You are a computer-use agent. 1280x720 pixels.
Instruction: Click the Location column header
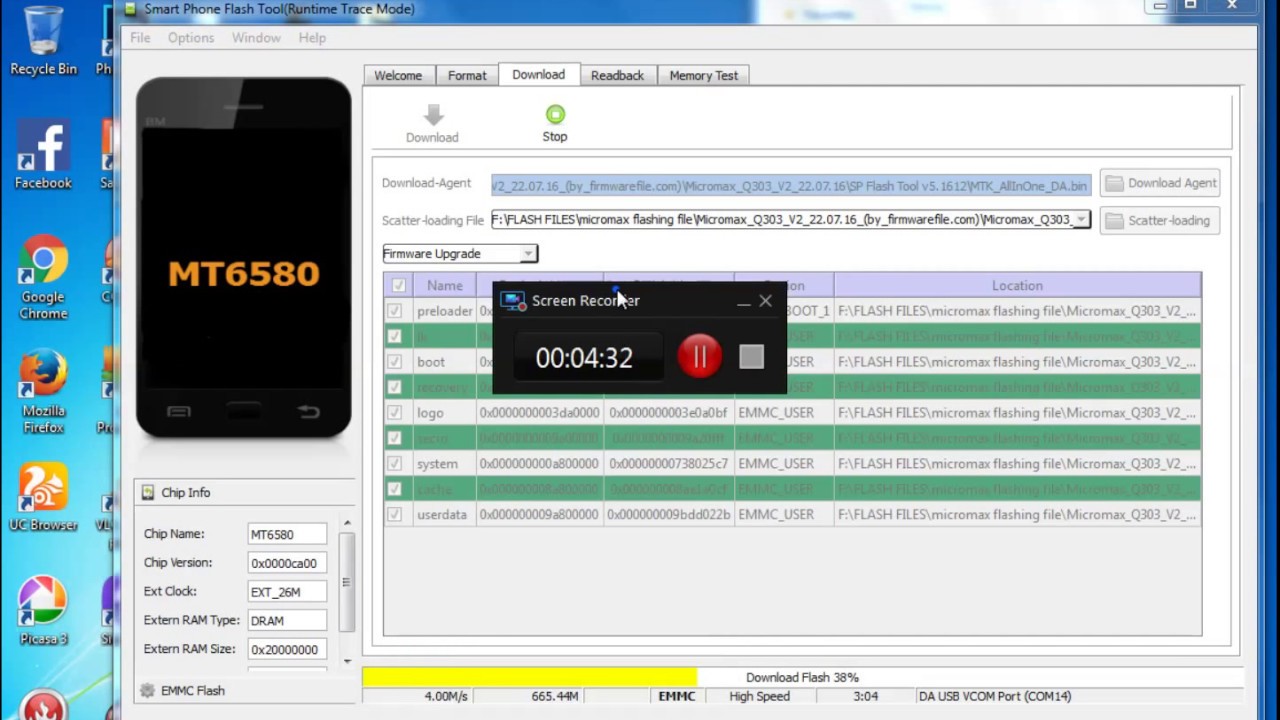pos(1017,285)
